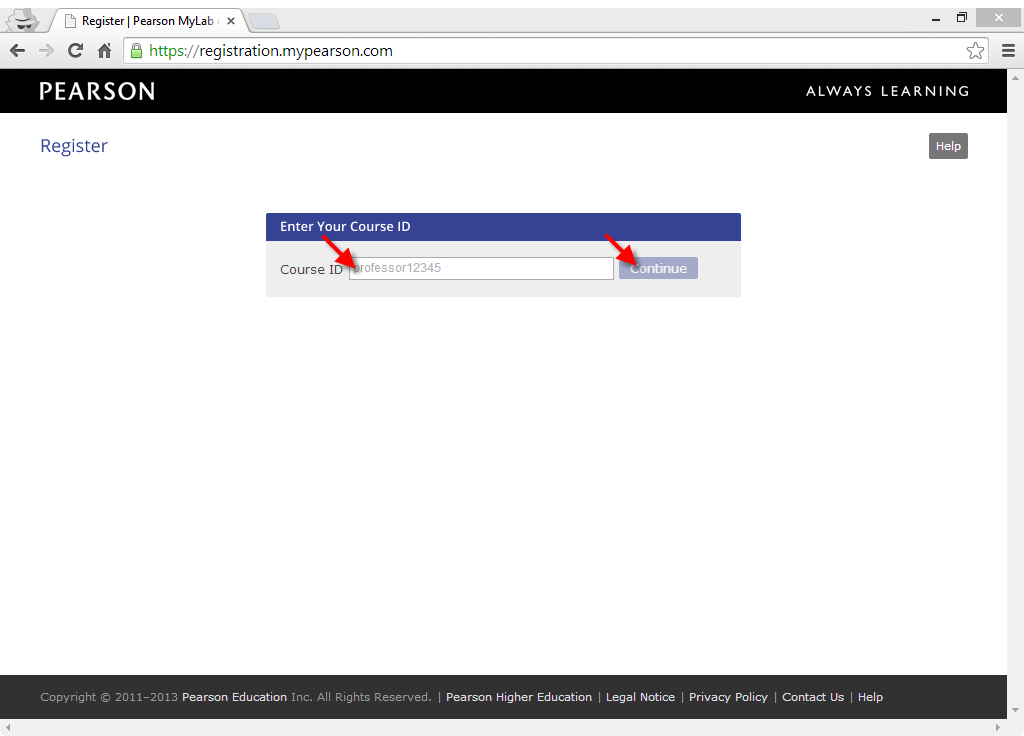Image resolution: width=1024 pixels, height=736 pixels.
Task: Reload the current page
Action: point(75,51)
